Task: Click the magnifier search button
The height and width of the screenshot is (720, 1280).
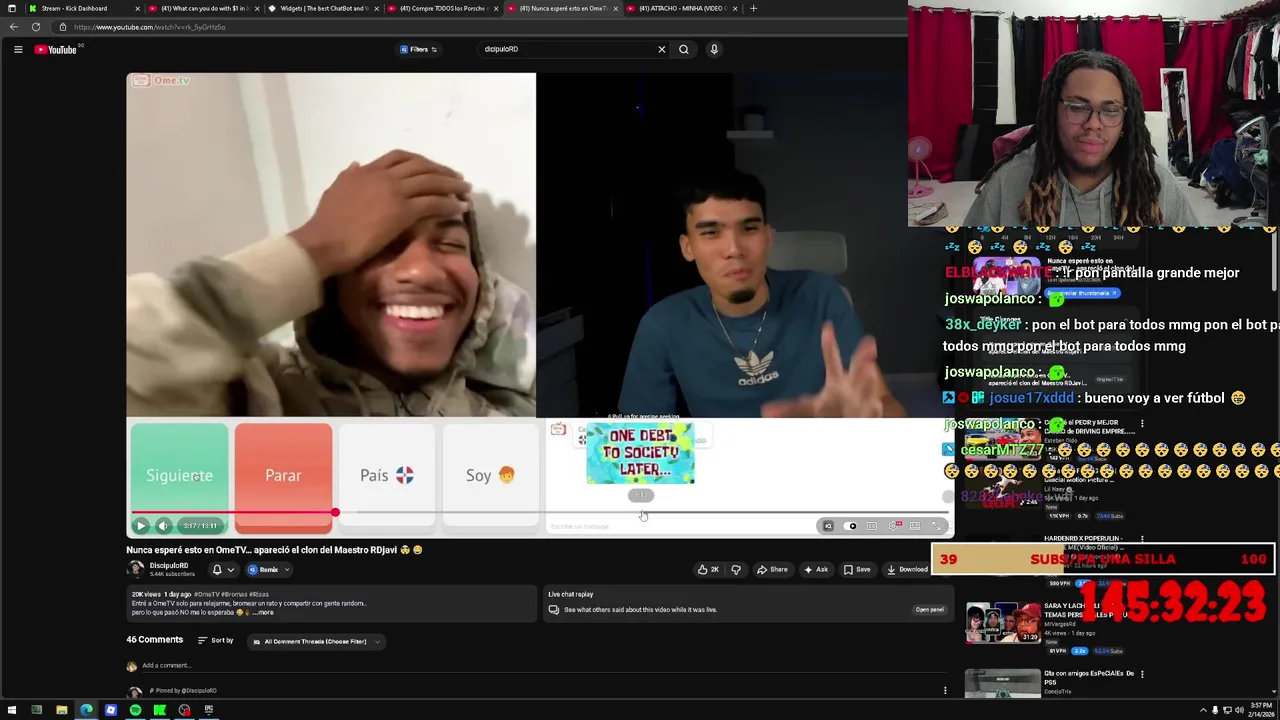Action: point(684,49)
